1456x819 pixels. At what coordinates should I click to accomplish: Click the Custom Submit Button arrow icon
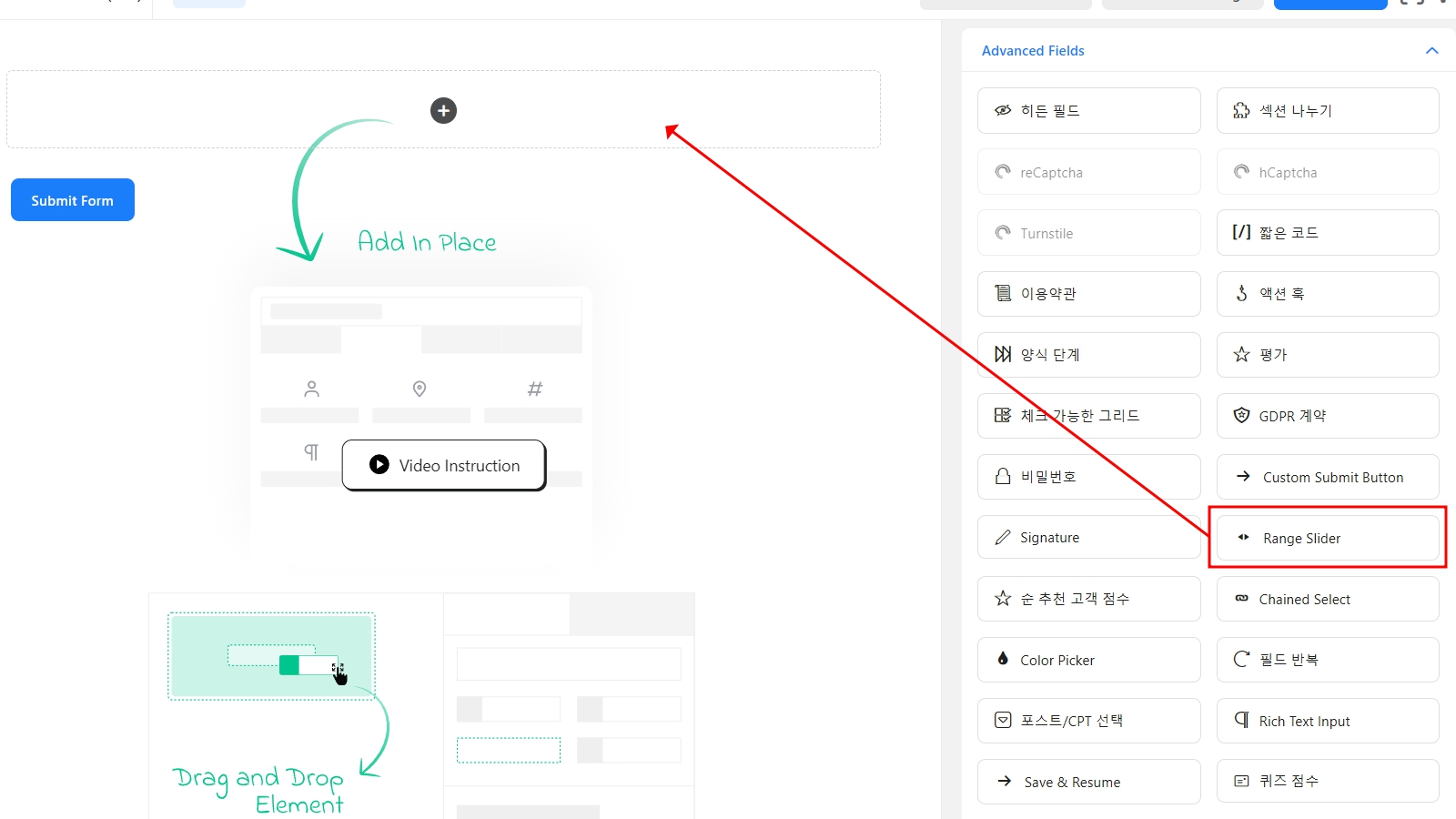[1243, 476]
